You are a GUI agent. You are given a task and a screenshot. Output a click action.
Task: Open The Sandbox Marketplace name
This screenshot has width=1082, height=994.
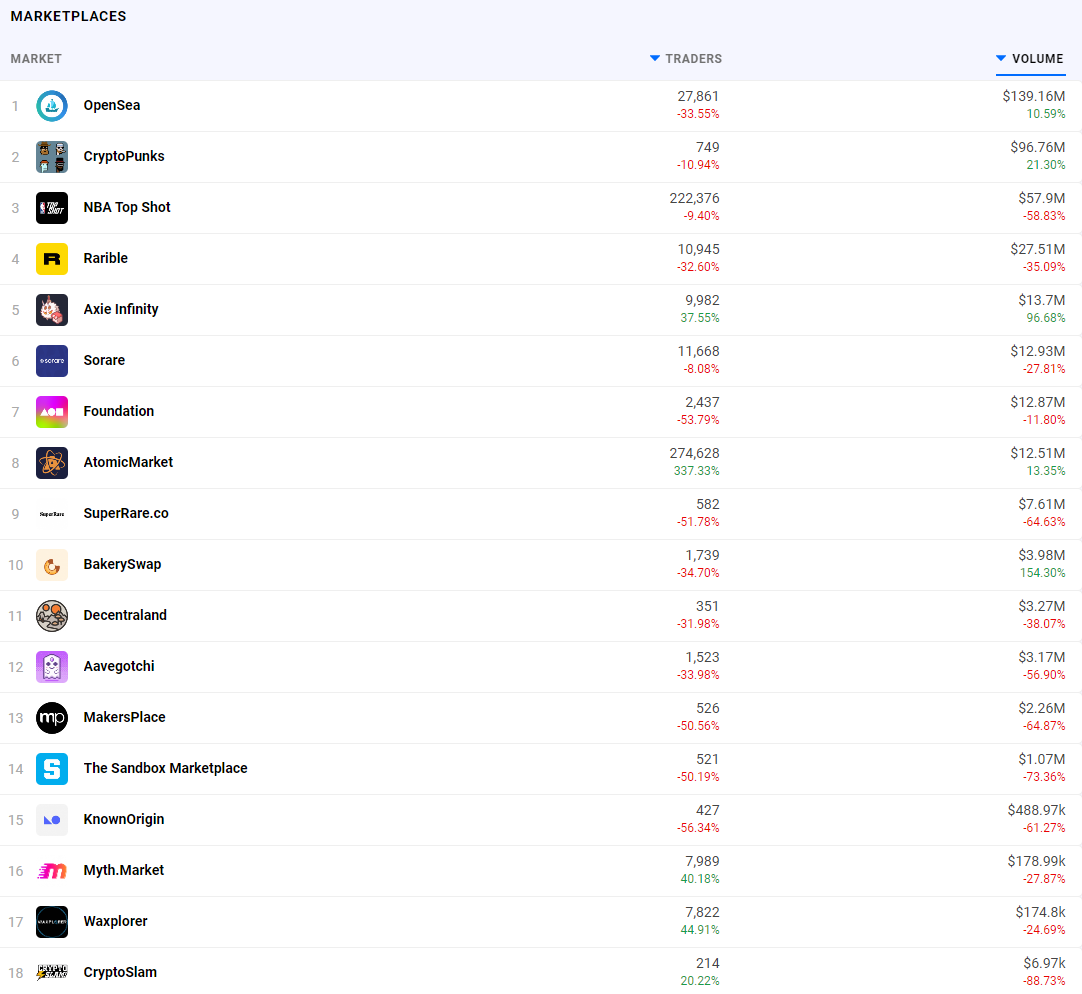click(x=166, y=770)
